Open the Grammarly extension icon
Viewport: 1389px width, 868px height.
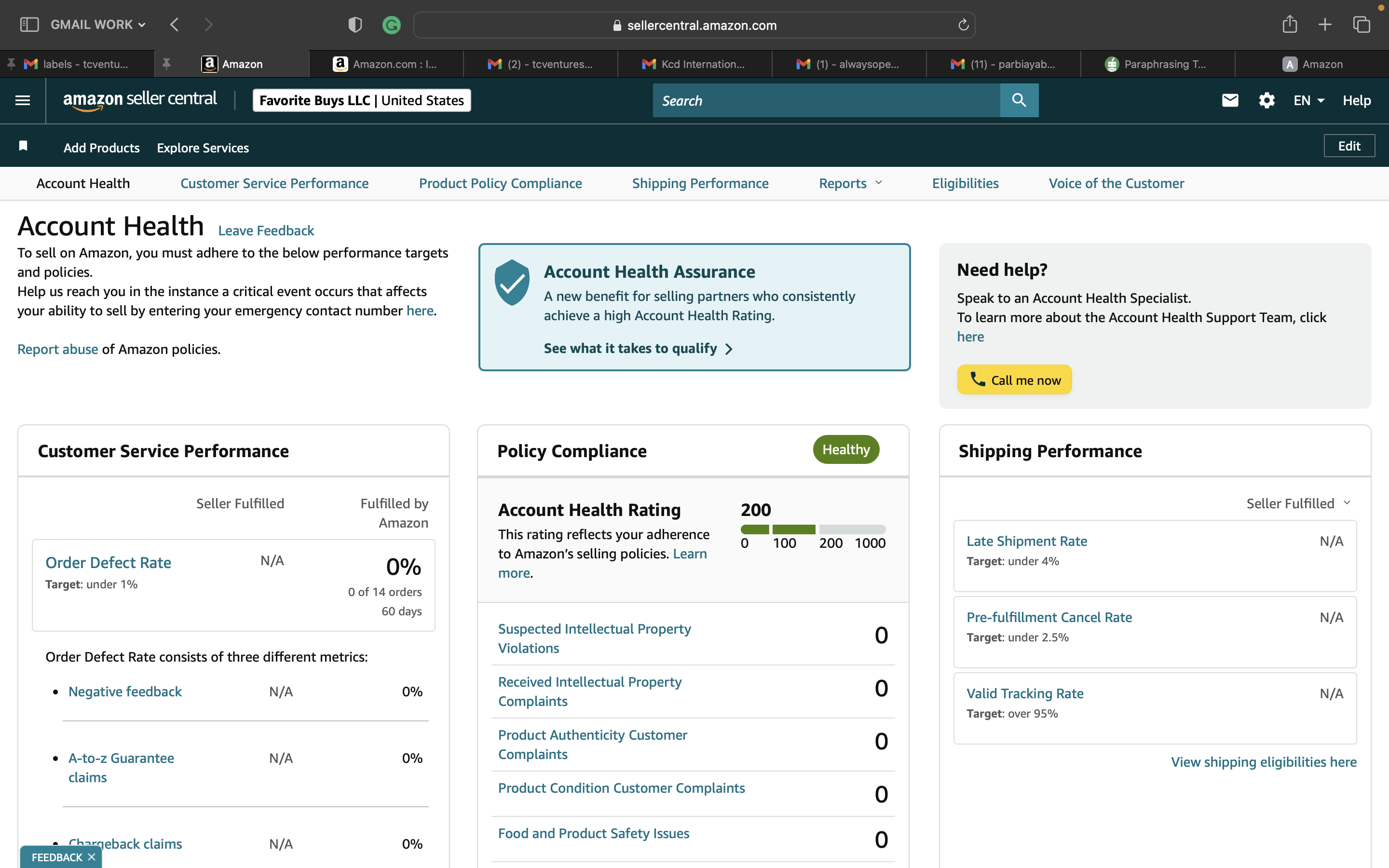[x=392, y=25]
